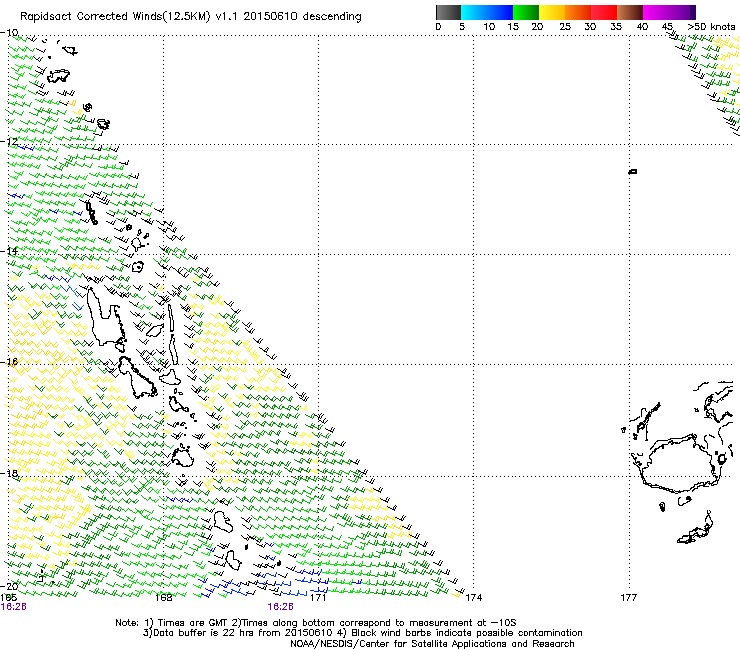
Task: Select the green 15-20 knots legend segment
Action: click(526, 12)
